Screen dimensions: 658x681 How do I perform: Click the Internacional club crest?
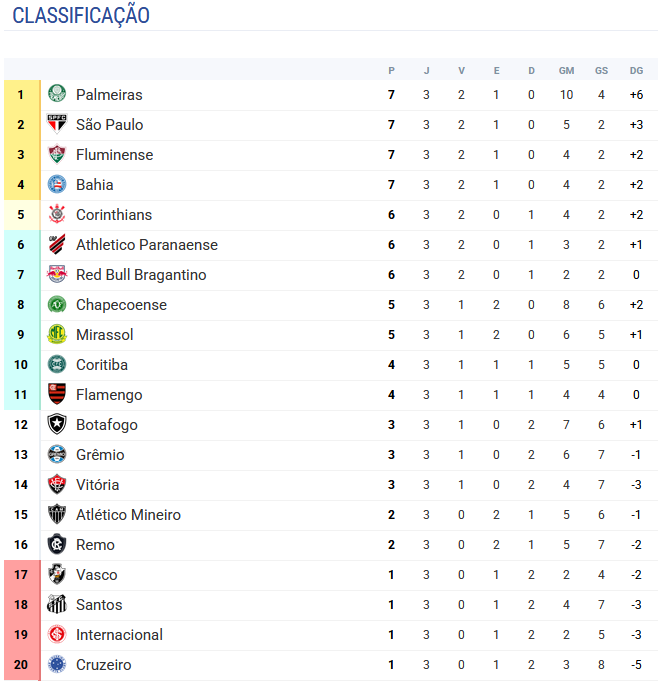coord(57,634)
